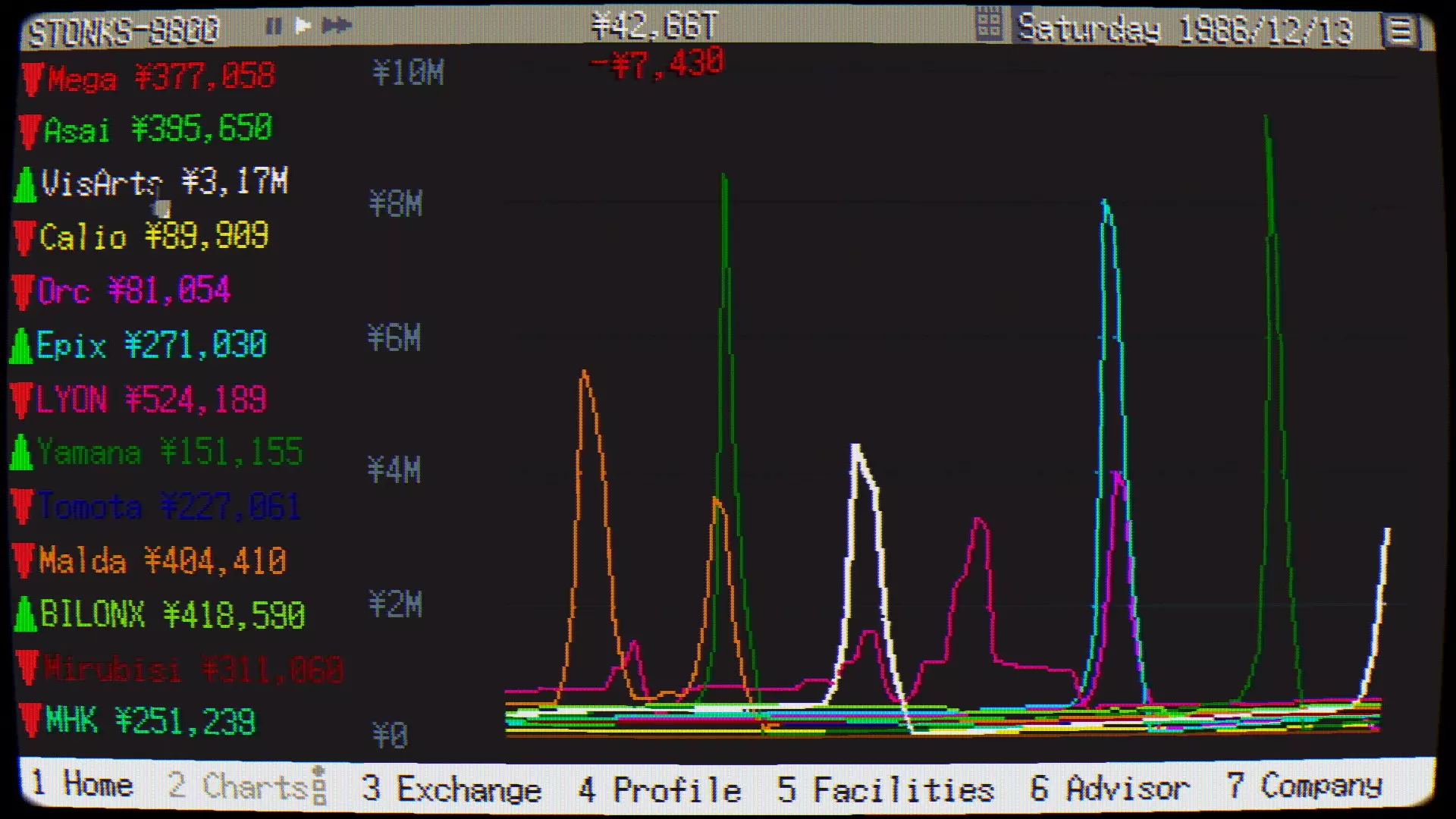Open the 5 Facilities tab
Image resolution: width=1456 pixels, height=819 pixels.
(885, 789)
